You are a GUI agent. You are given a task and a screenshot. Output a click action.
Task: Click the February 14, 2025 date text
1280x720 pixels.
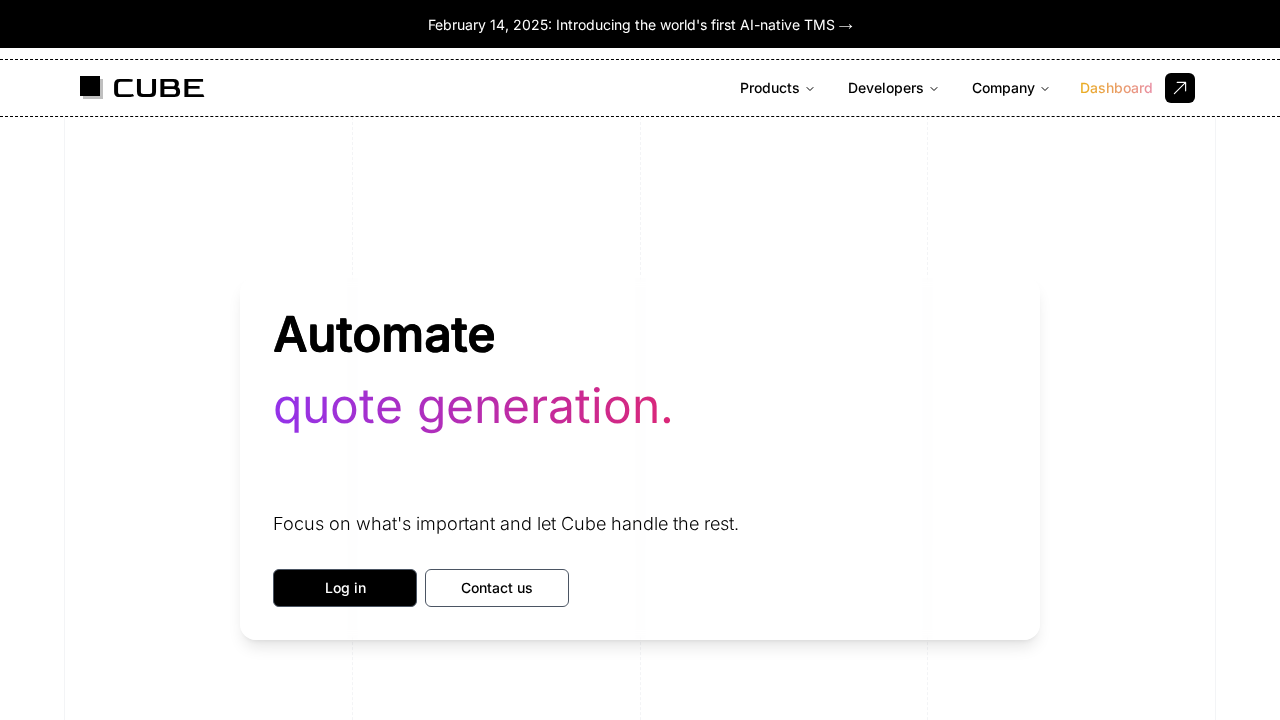[488, 25]
